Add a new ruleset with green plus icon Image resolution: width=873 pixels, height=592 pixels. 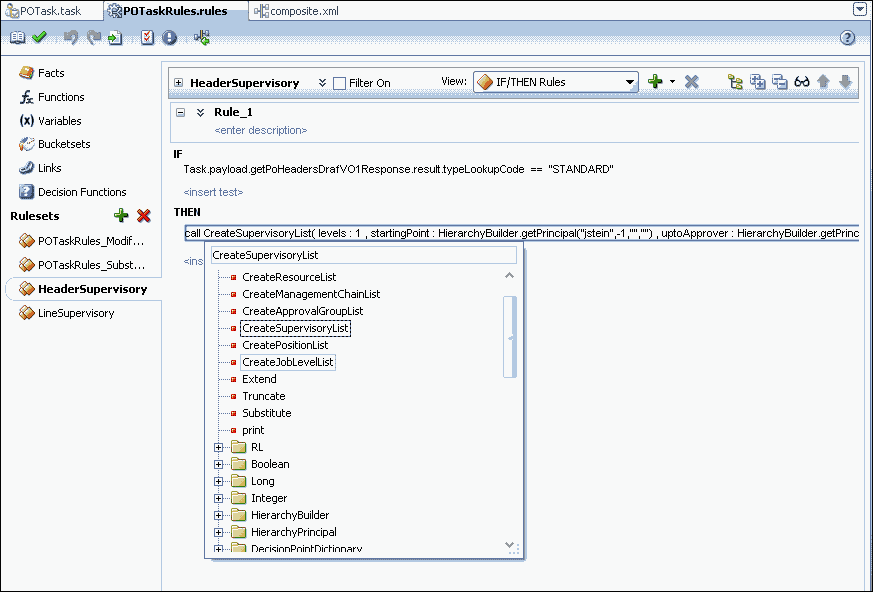pos(122,215)
